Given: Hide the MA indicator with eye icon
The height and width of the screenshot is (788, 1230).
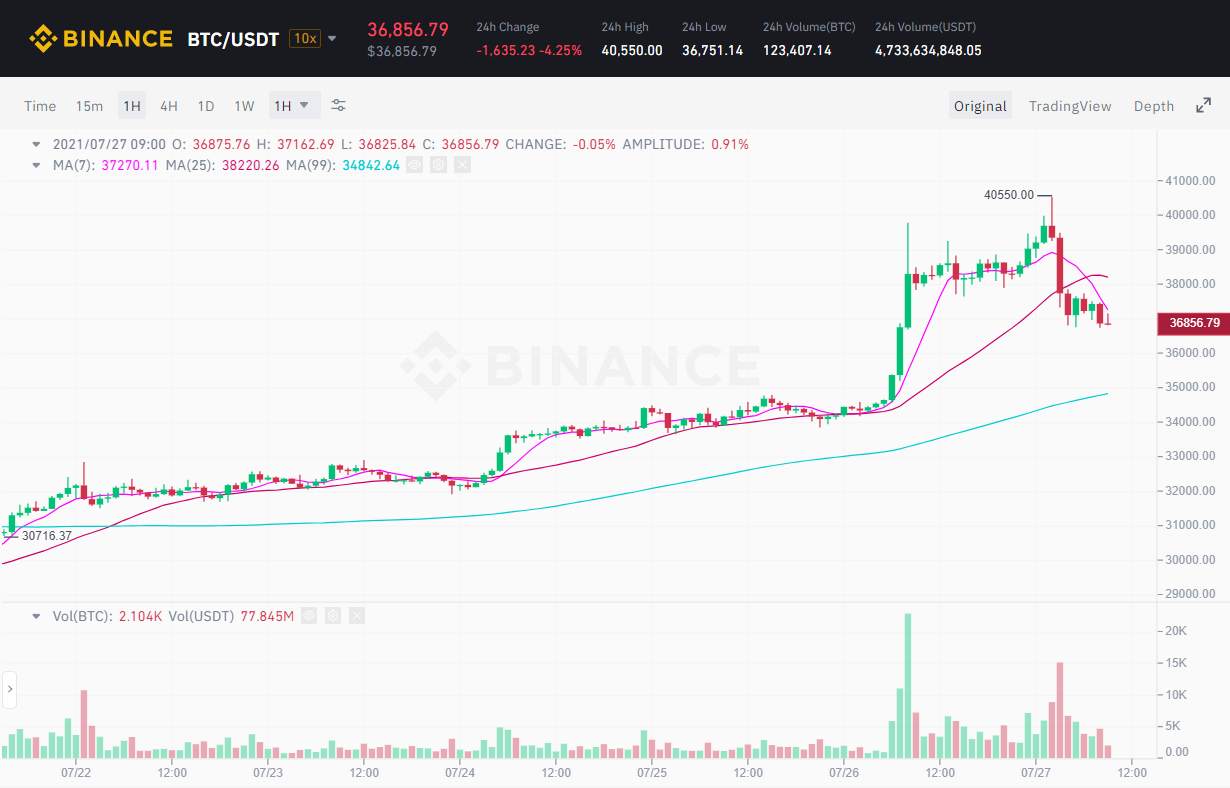Looking at the screenshot, I should [x=414, y=165].
